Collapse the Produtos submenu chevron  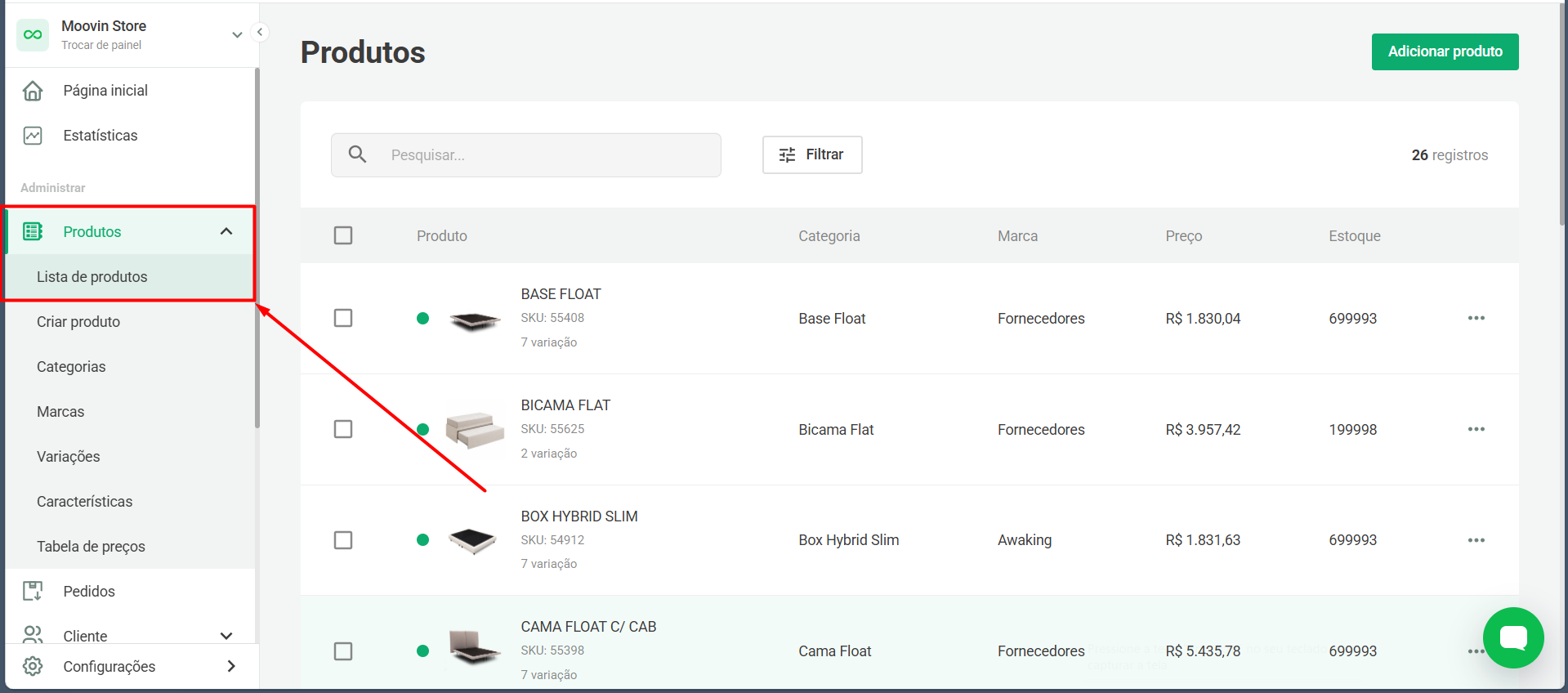coord(226,232)
